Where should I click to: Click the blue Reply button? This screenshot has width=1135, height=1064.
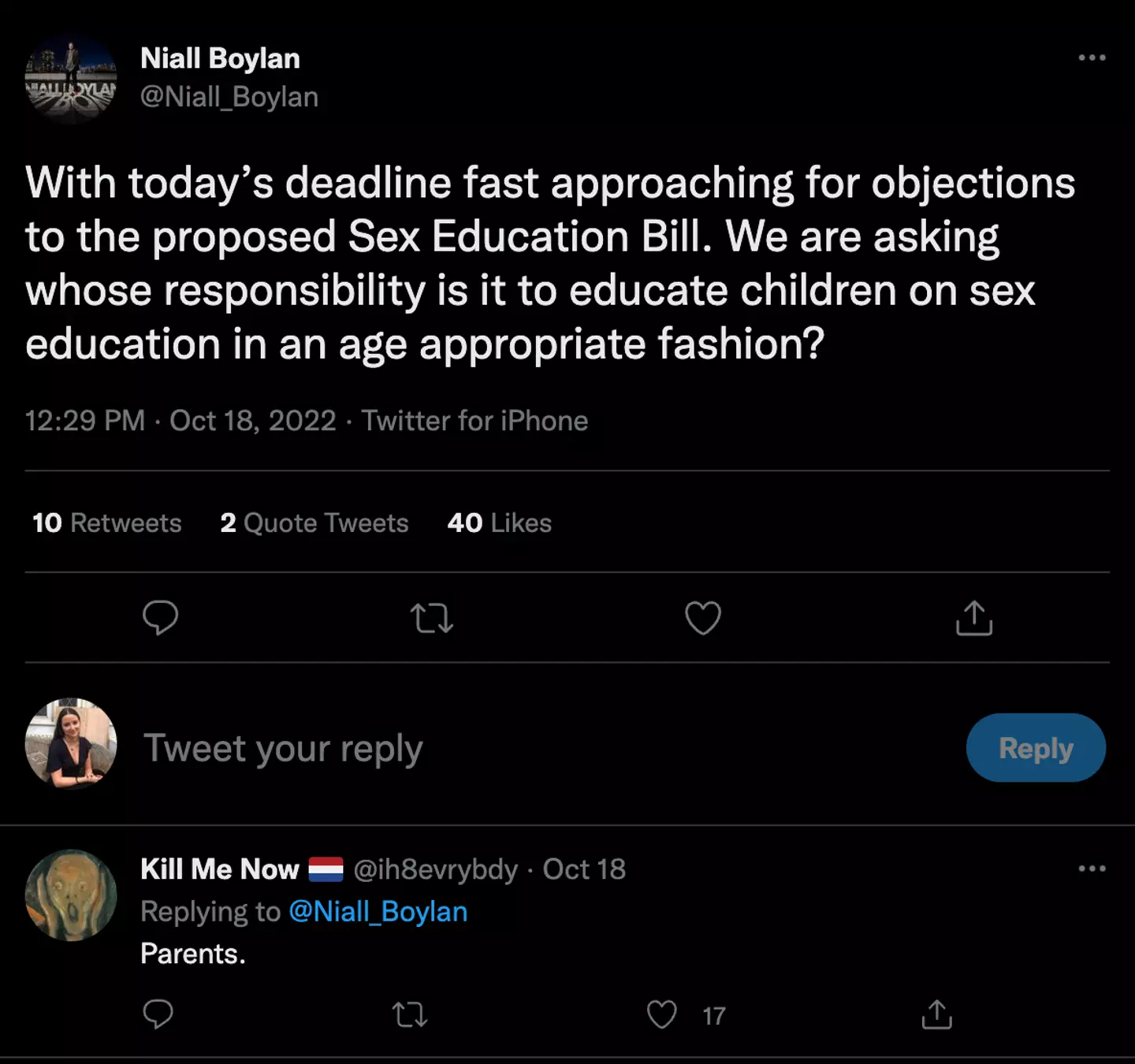point(1035,748)
